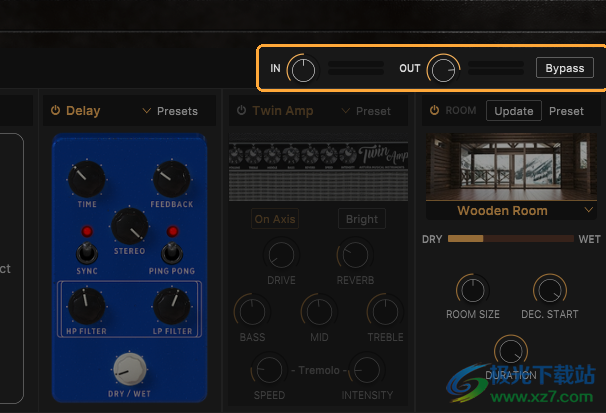606x413 pixels.
Task: Toggle the Delay effect power icon
Action: (56, 110)
